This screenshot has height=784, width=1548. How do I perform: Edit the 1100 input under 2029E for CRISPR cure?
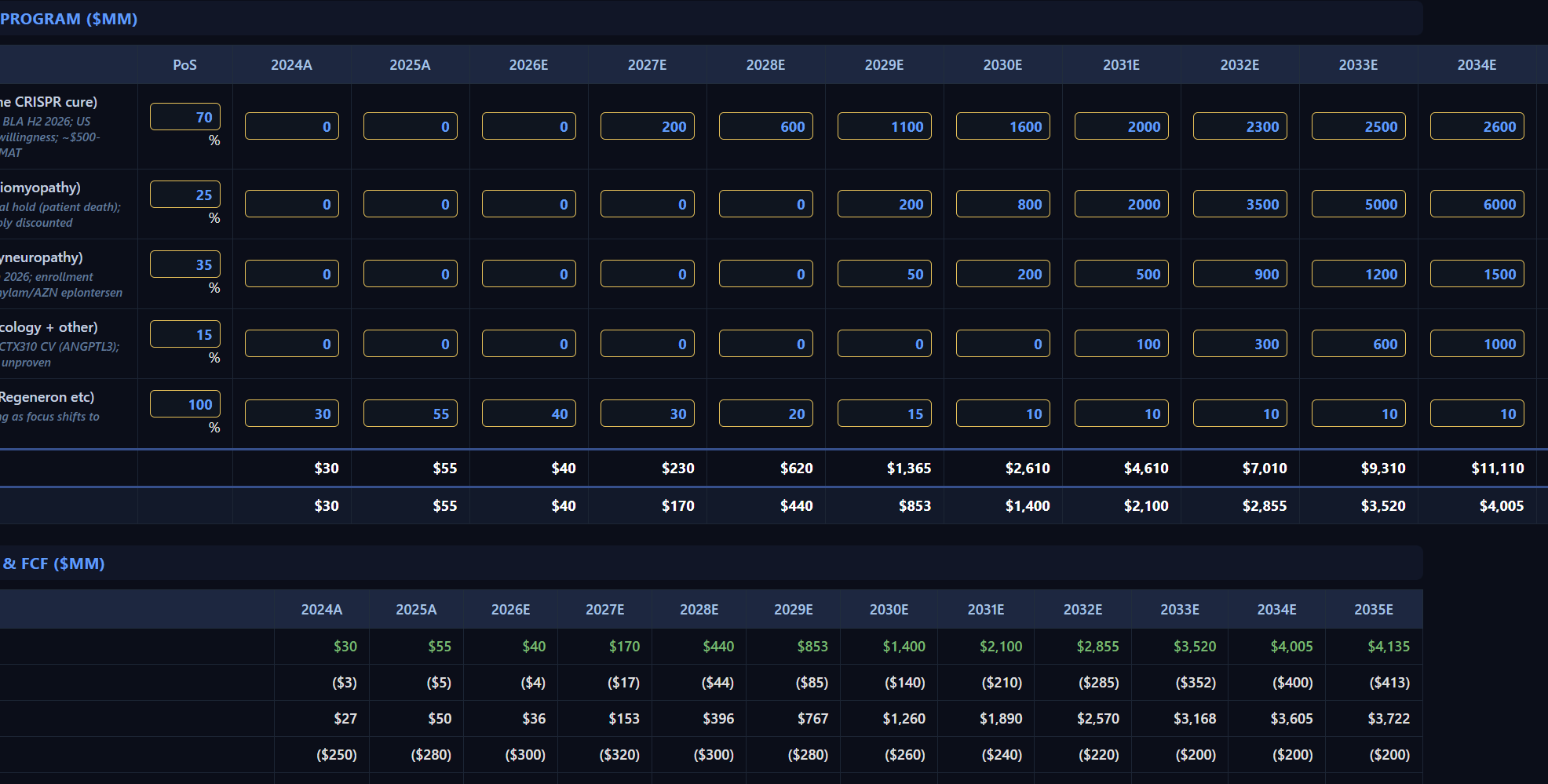885,126
